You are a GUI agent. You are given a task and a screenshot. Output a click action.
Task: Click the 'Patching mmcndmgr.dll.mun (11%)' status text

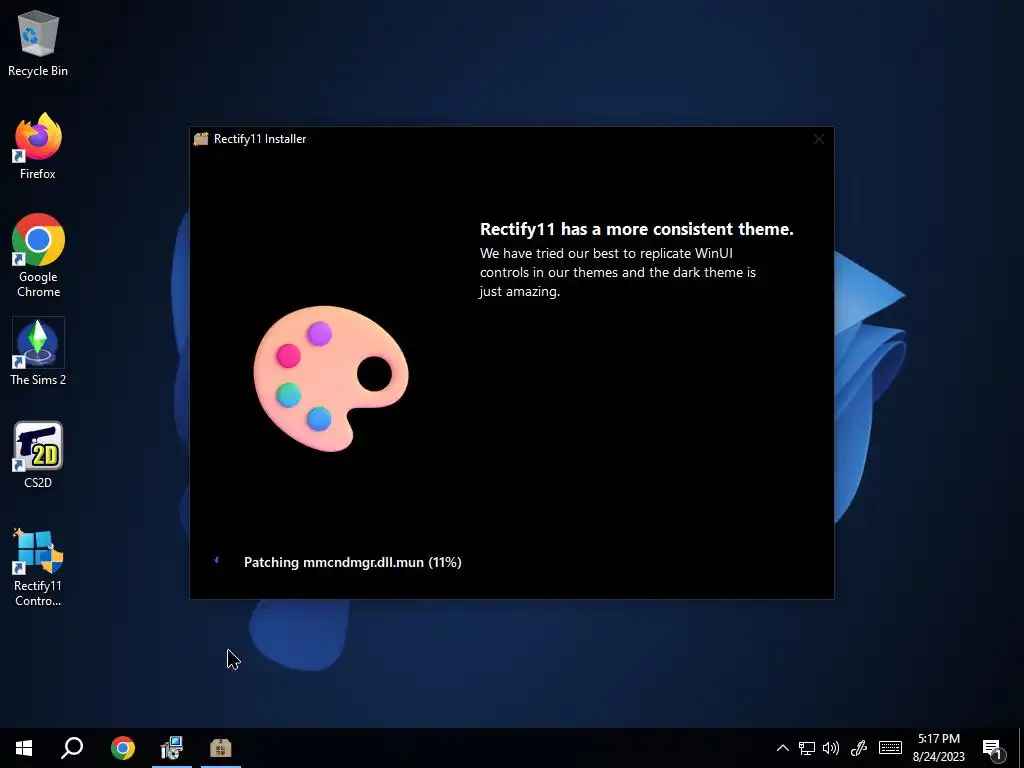point(353,562)
